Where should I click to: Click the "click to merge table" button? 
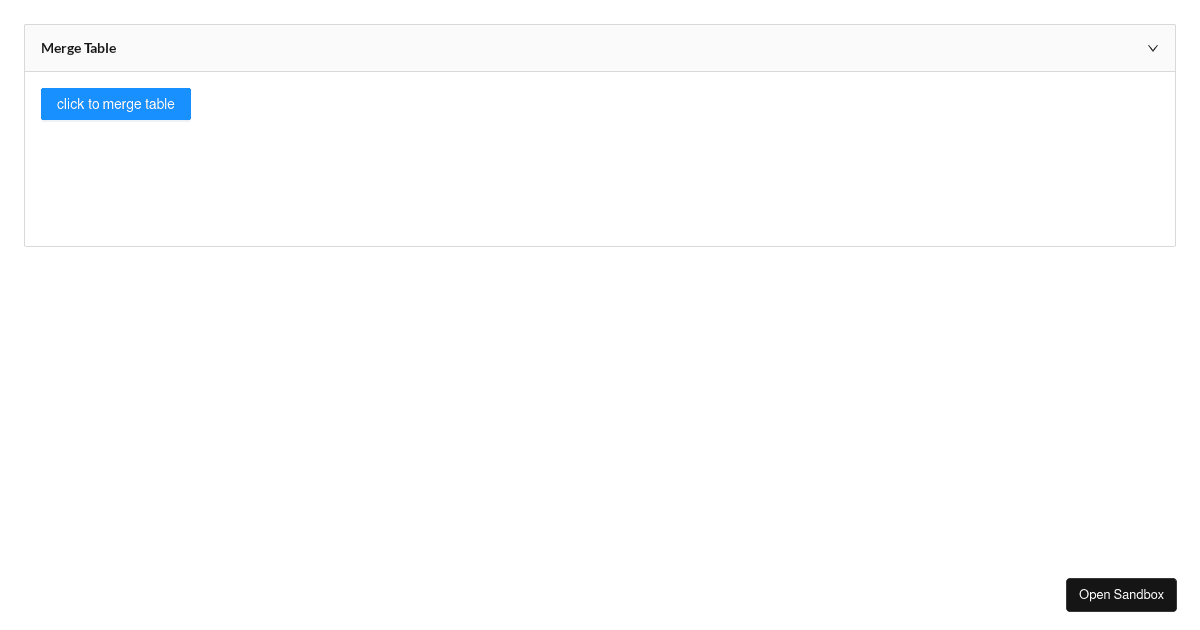point(116,104)
